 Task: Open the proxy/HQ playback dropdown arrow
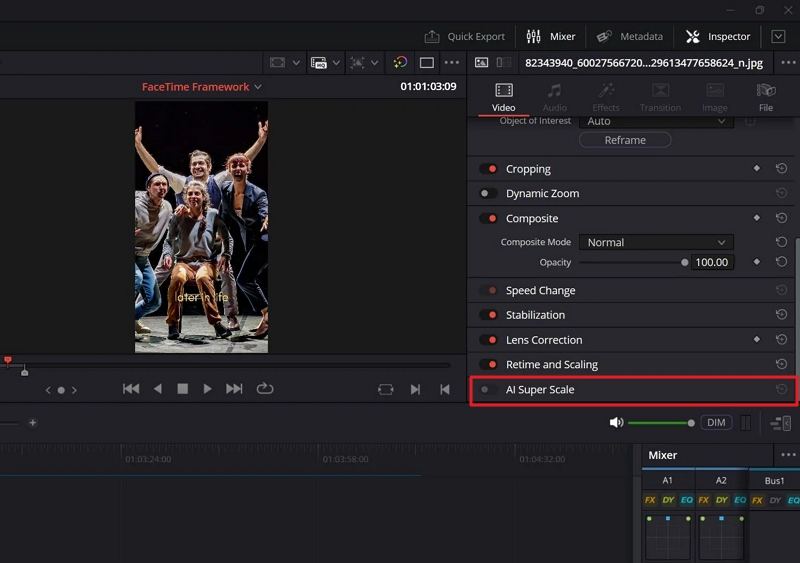(x=336, y=63)
